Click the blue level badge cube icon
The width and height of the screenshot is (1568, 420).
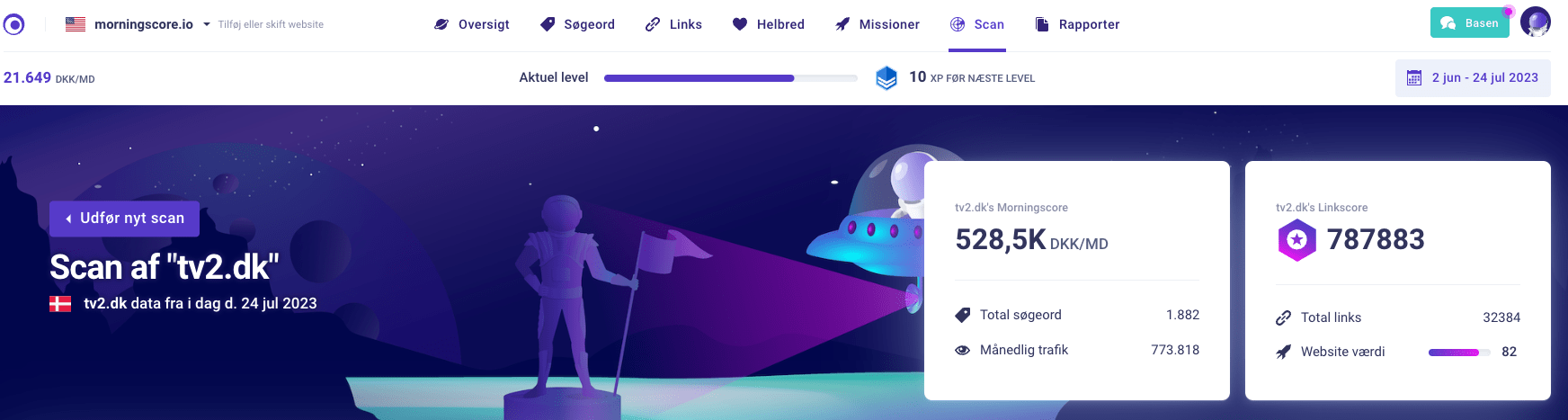pos(886,78)
